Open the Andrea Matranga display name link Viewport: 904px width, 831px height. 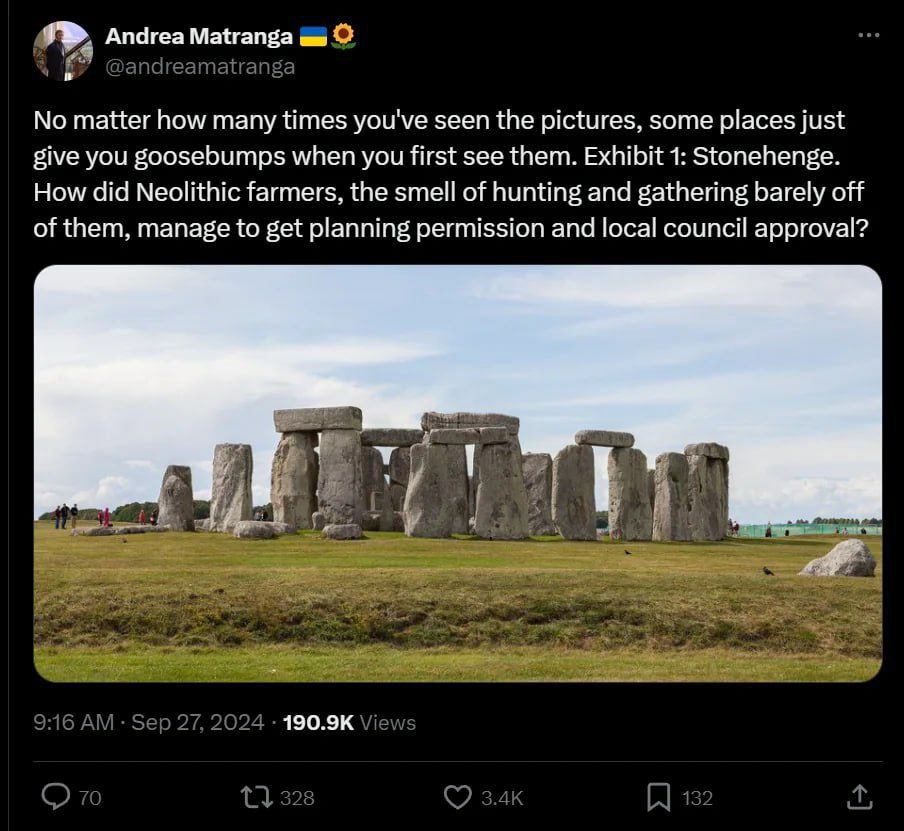pos(198,37)
